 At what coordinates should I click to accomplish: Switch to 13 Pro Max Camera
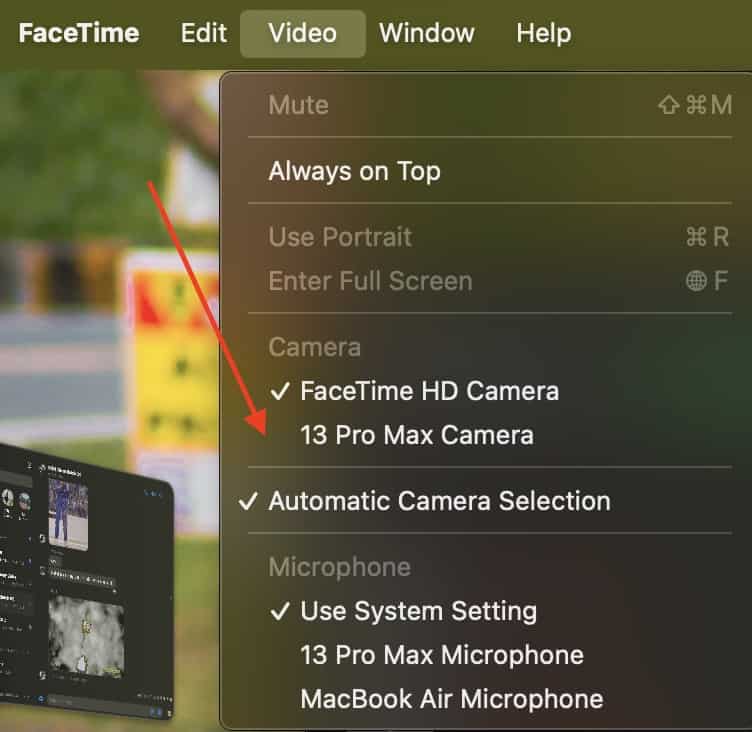[416, 435]
